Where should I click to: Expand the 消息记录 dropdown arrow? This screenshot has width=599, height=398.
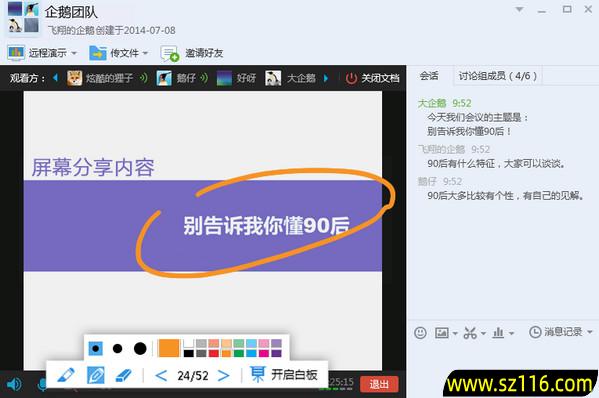click(589, 332)
